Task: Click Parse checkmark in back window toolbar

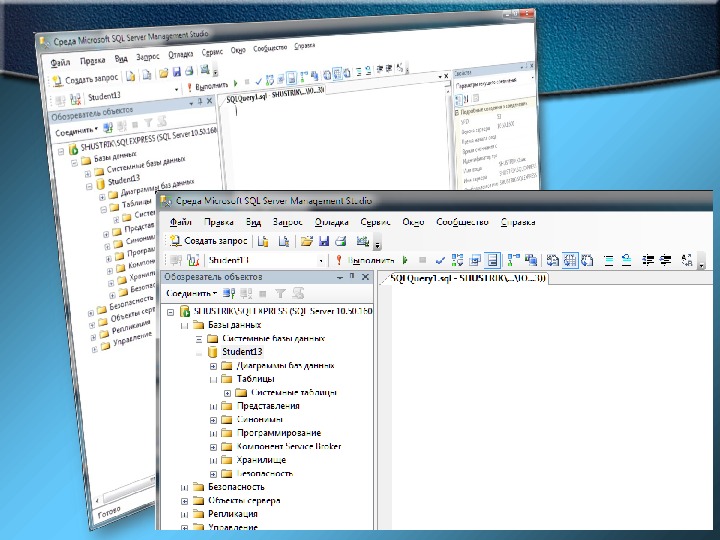Action: (x=258, y=81)
